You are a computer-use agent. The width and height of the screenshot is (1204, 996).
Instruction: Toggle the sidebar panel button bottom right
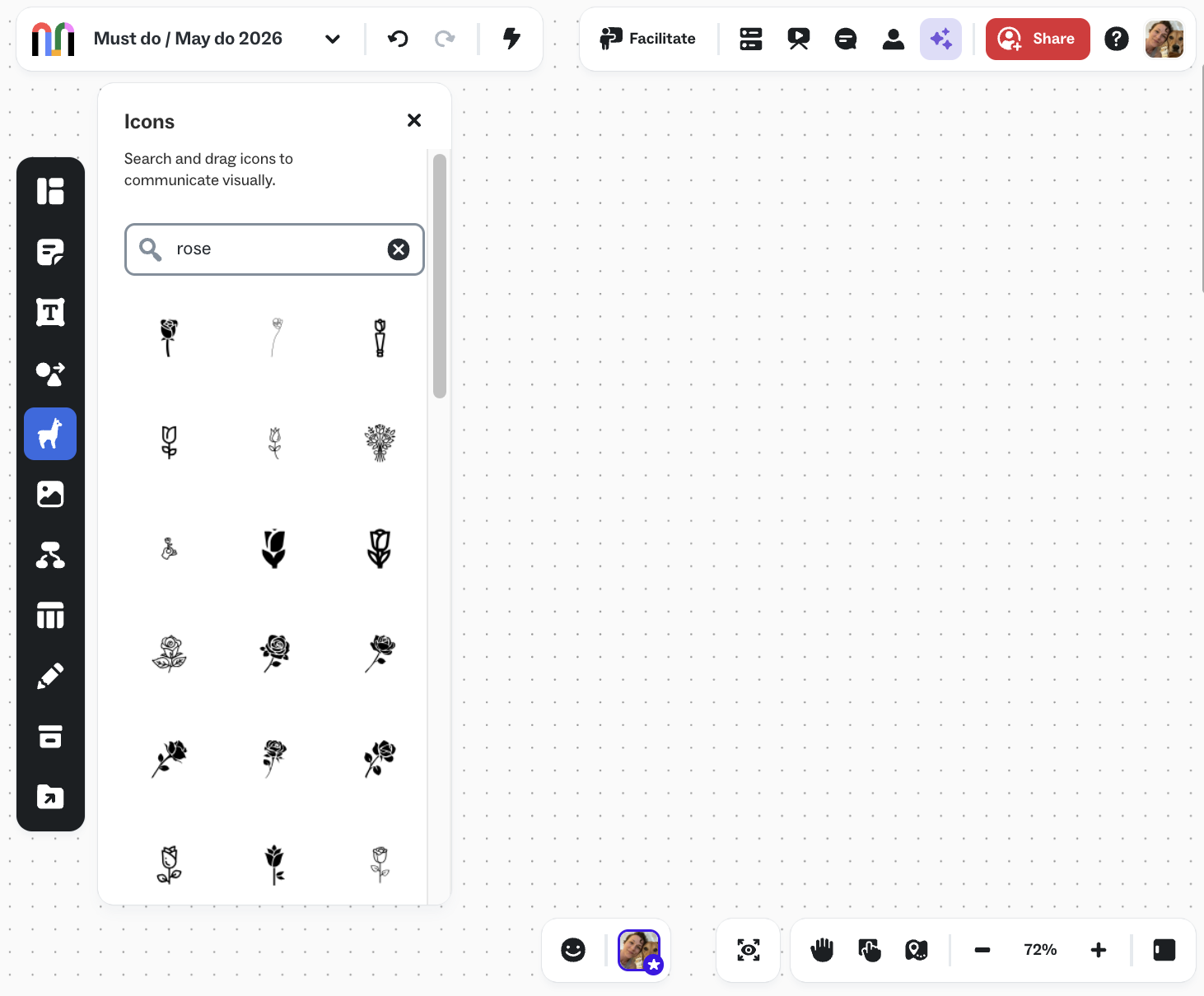click(x=1164, y=950)
